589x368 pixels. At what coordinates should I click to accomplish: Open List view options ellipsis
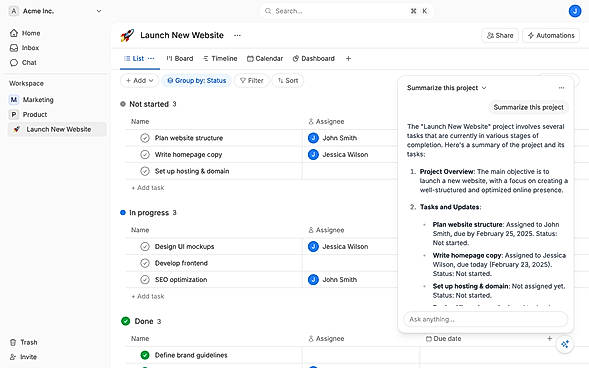[x=151, y=59]
